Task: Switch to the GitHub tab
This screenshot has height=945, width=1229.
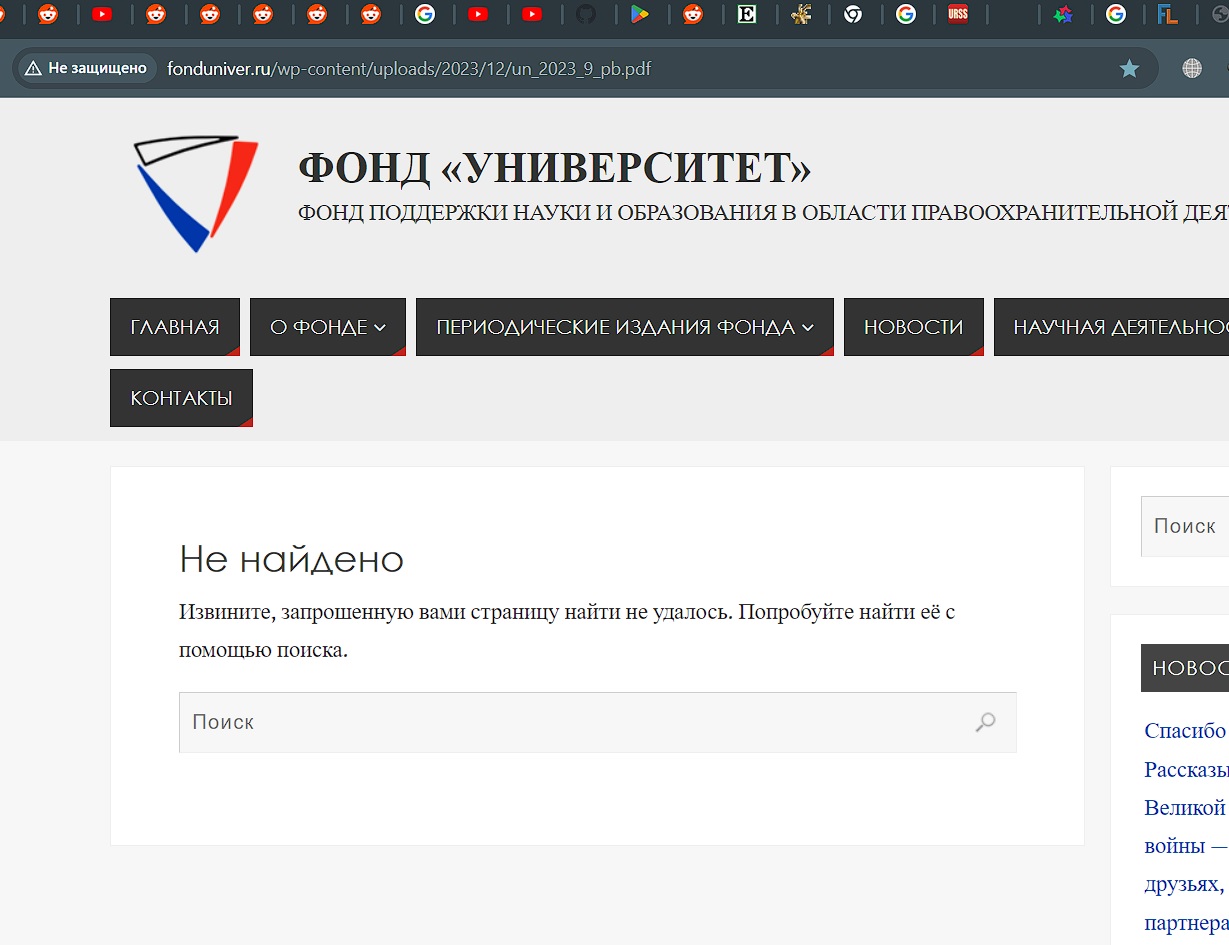Action: 586,14
